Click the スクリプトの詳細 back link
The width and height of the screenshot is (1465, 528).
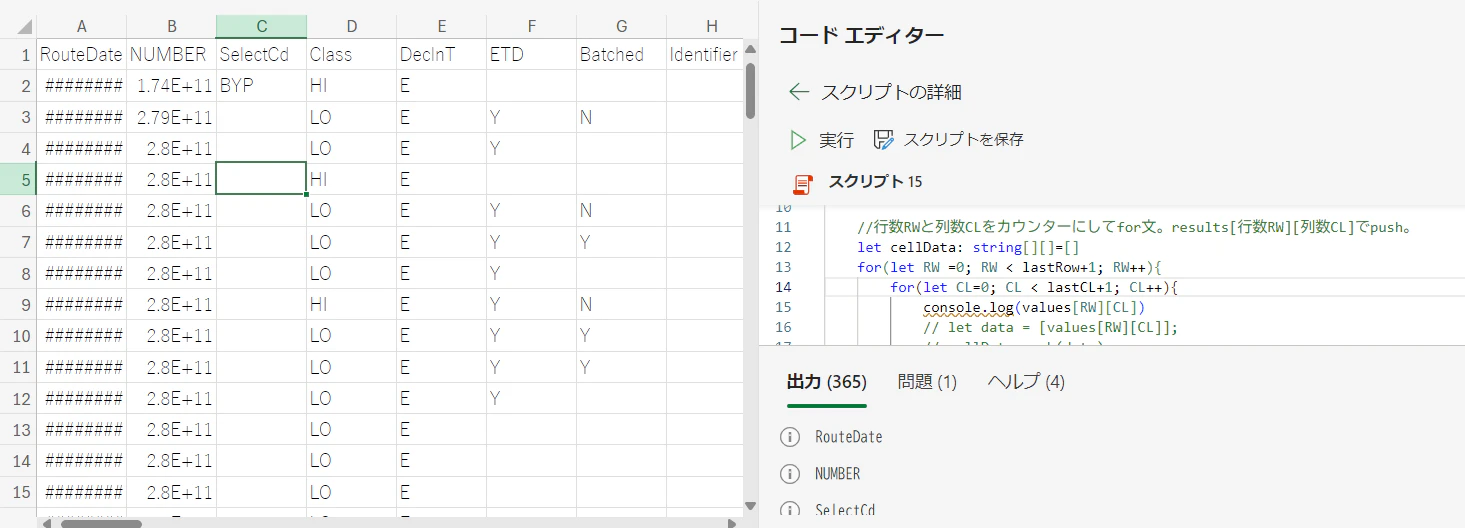coord(891,92)
